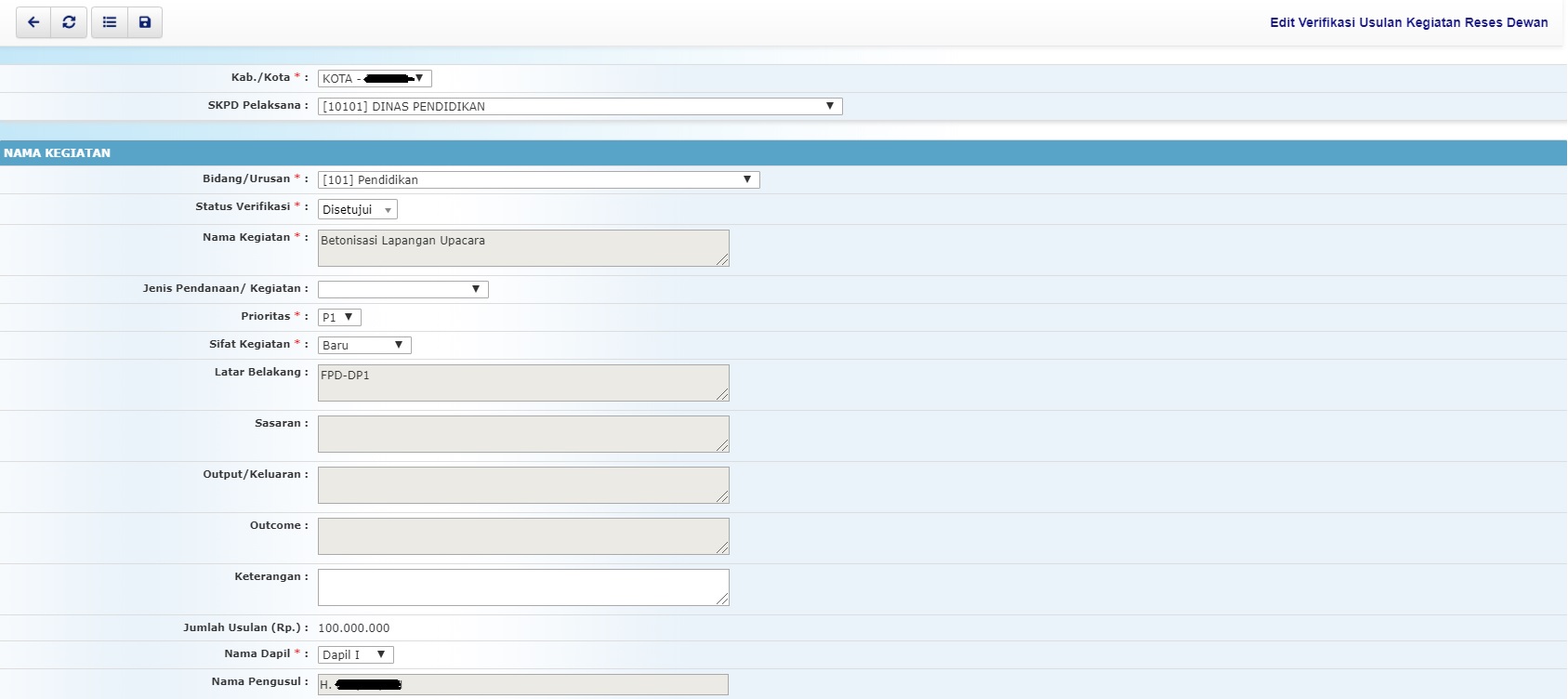The height and width of the screenshot is (699, 1568).
Task: Open the list view icon
Action: (x=110, y=22)
